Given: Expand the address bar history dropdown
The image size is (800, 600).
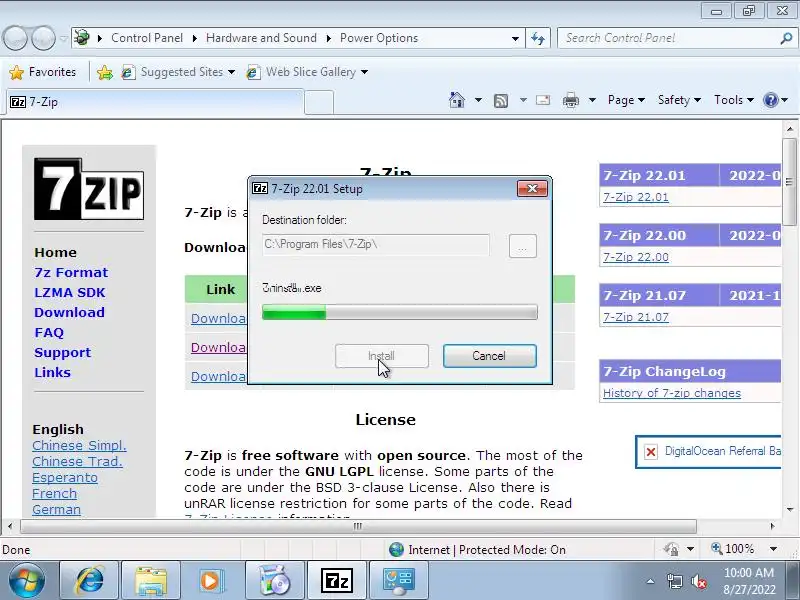Looking at the screenshot, I should click(x=515, y=39).
